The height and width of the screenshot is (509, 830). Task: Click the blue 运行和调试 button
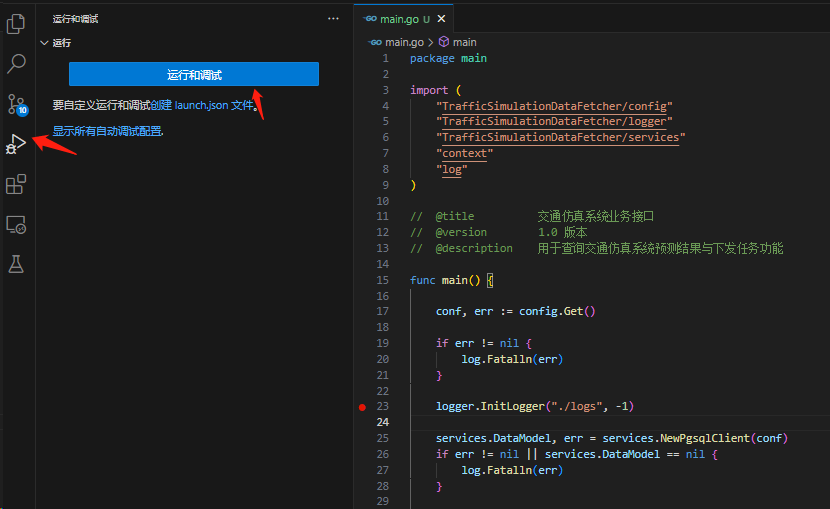coord(194,75)
